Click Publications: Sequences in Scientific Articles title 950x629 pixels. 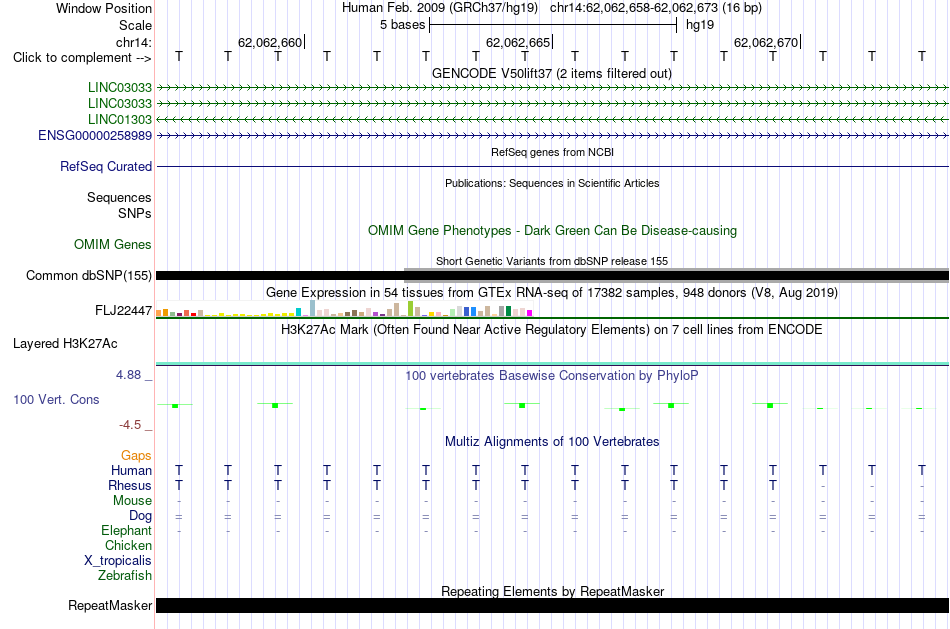[x=552, y=183]
